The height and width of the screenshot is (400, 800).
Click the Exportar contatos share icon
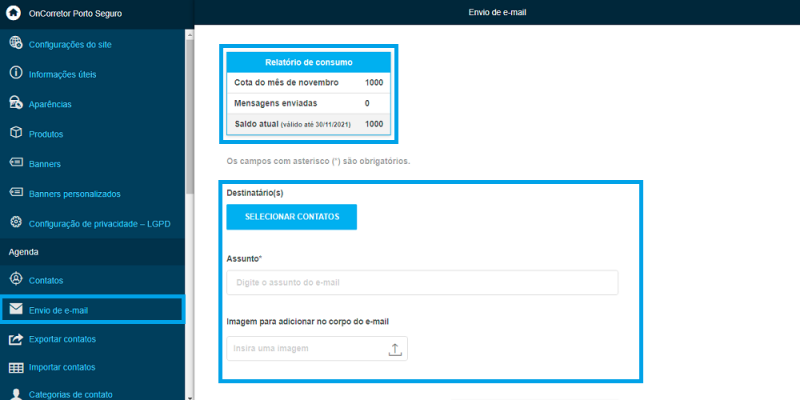click(x=16, y=339)
